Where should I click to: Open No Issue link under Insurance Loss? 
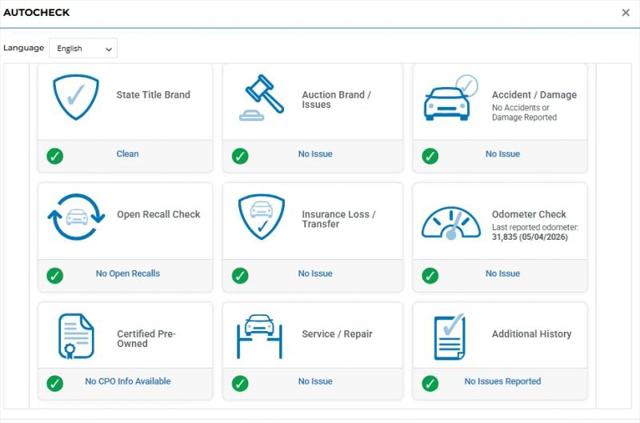pyautogui.click(x=315, y=274)
